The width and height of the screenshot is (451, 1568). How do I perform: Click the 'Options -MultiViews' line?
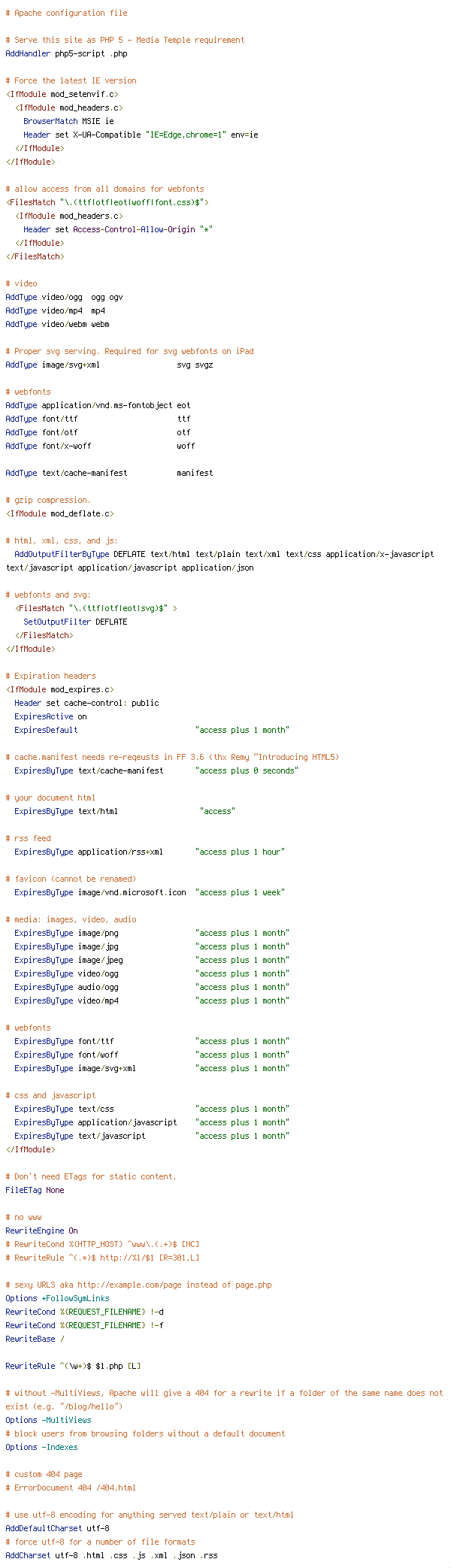pos(48,1420)
